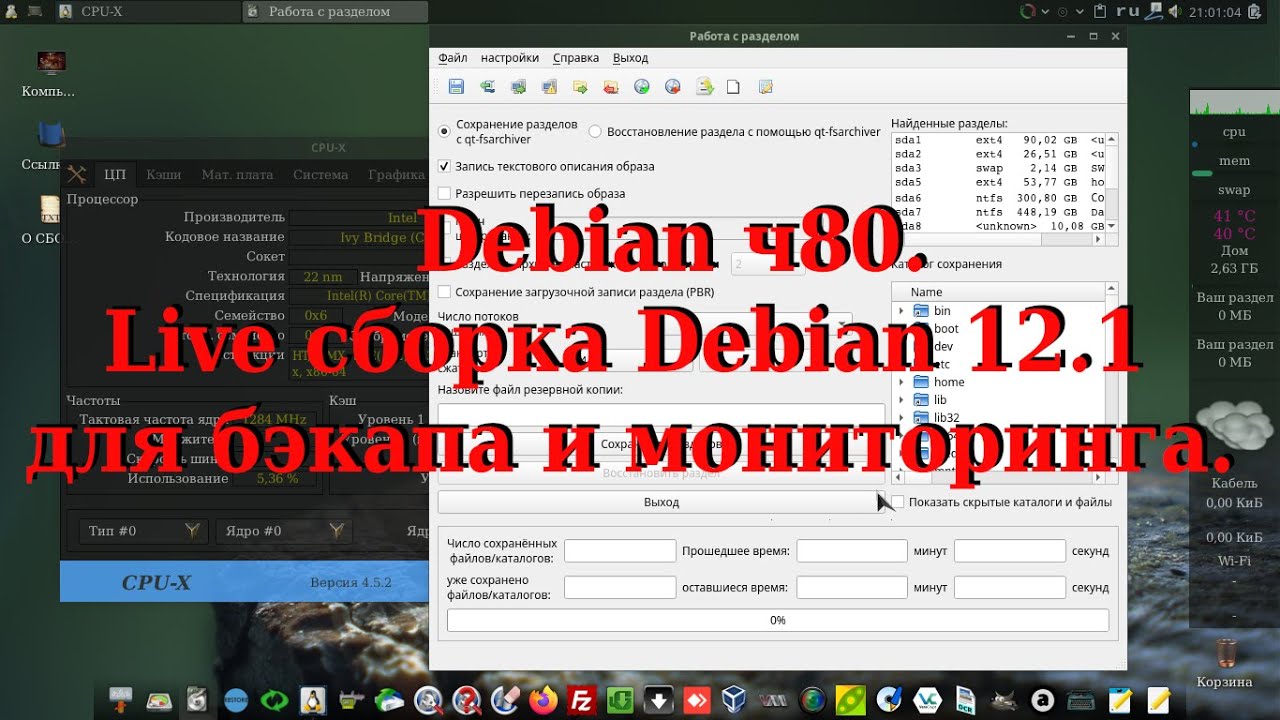1280x720 pixels.
Task: Select partition row sda3 swap 2,14 GB
Action: point(998,169)
